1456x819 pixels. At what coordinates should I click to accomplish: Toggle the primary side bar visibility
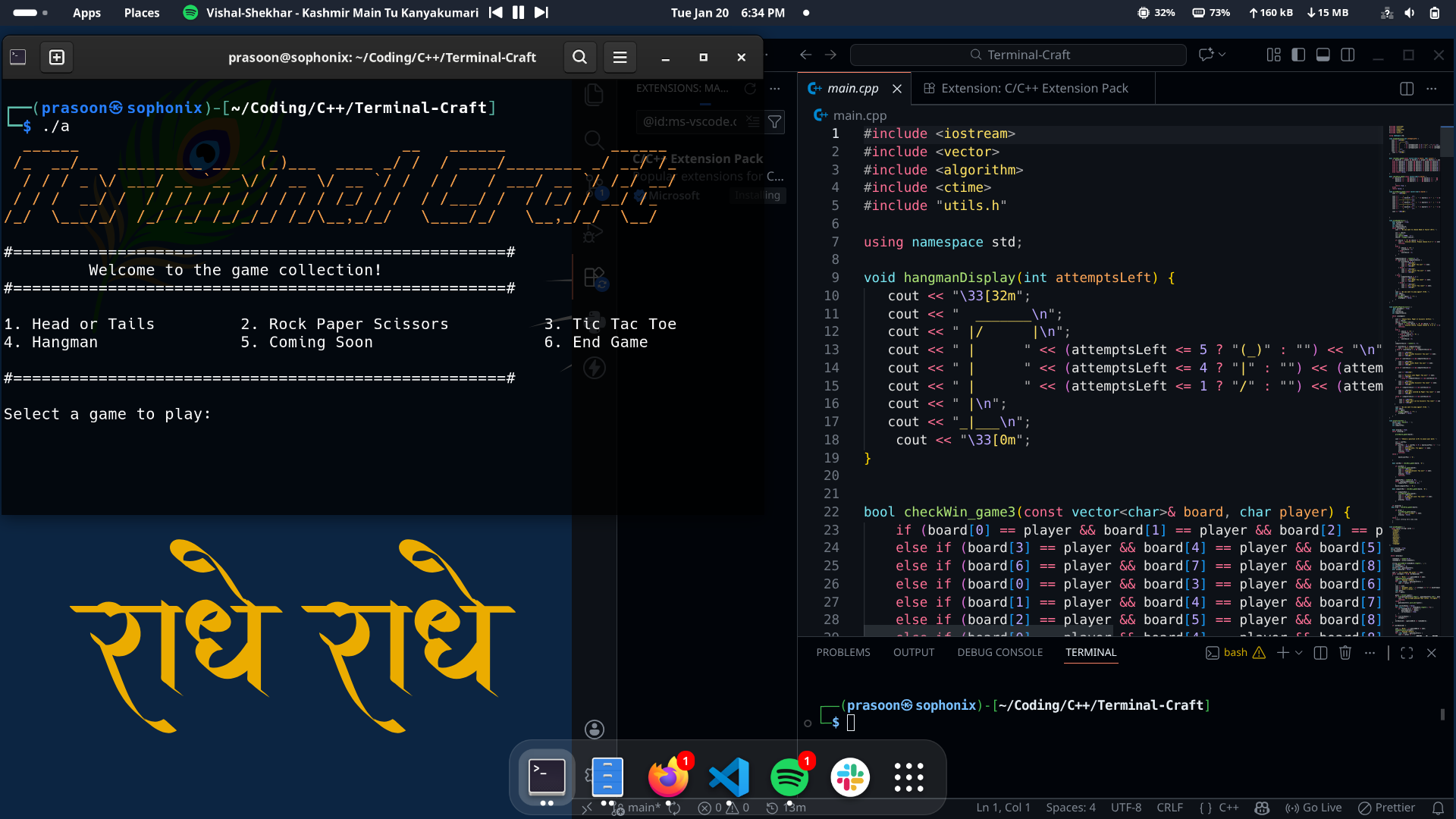(1298, 55)
